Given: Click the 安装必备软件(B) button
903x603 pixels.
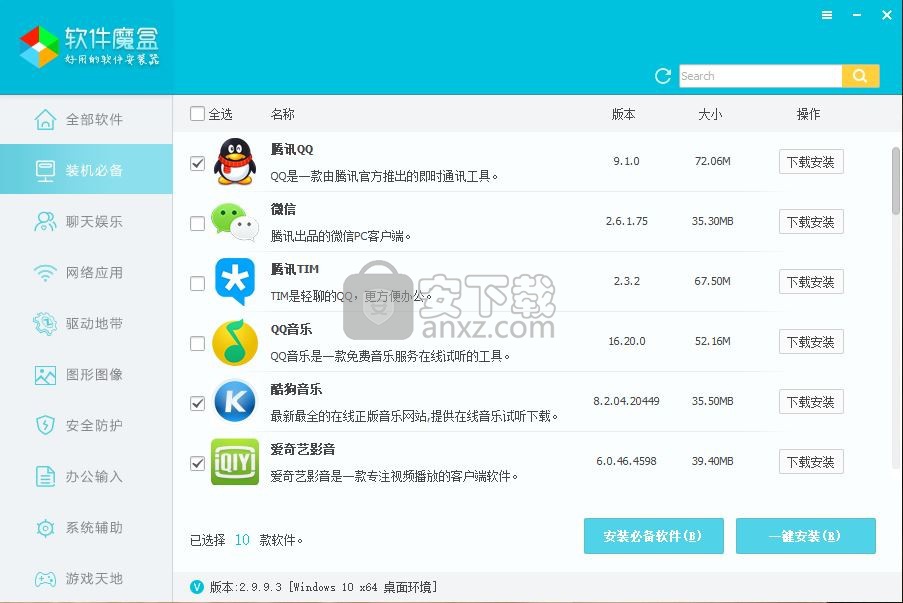Looking at the screenshot, I should pos(654,536).
